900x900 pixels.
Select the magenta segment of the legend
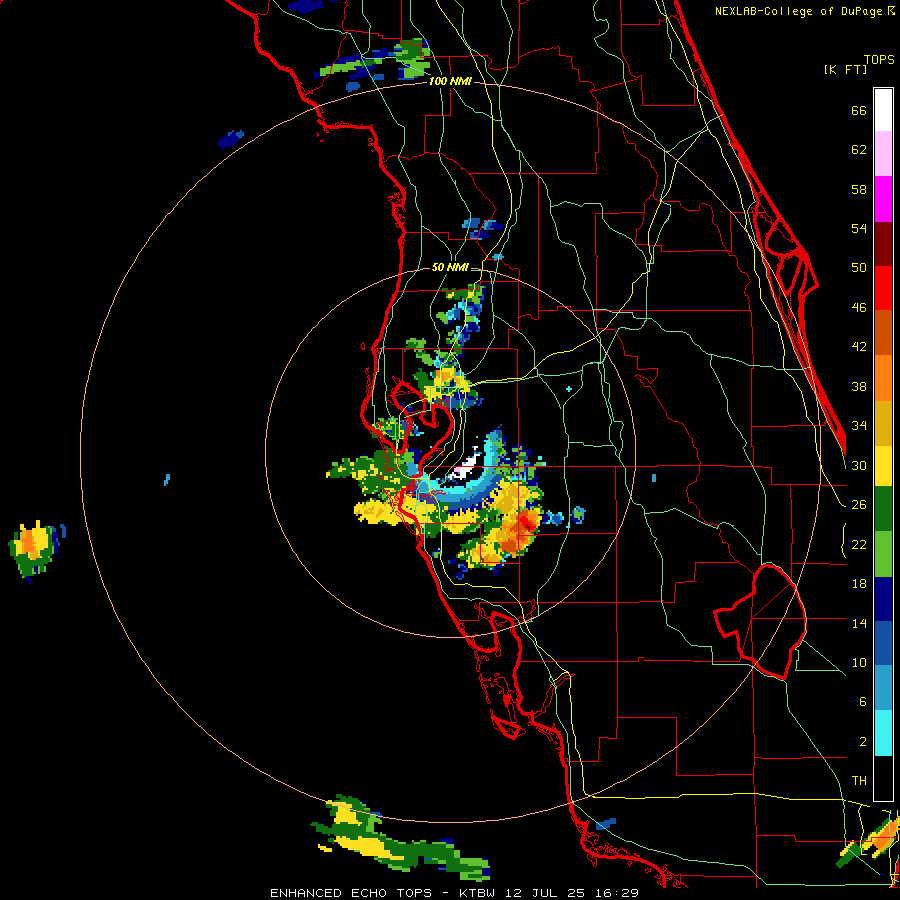pyautogui.click(x=883, y=199)
